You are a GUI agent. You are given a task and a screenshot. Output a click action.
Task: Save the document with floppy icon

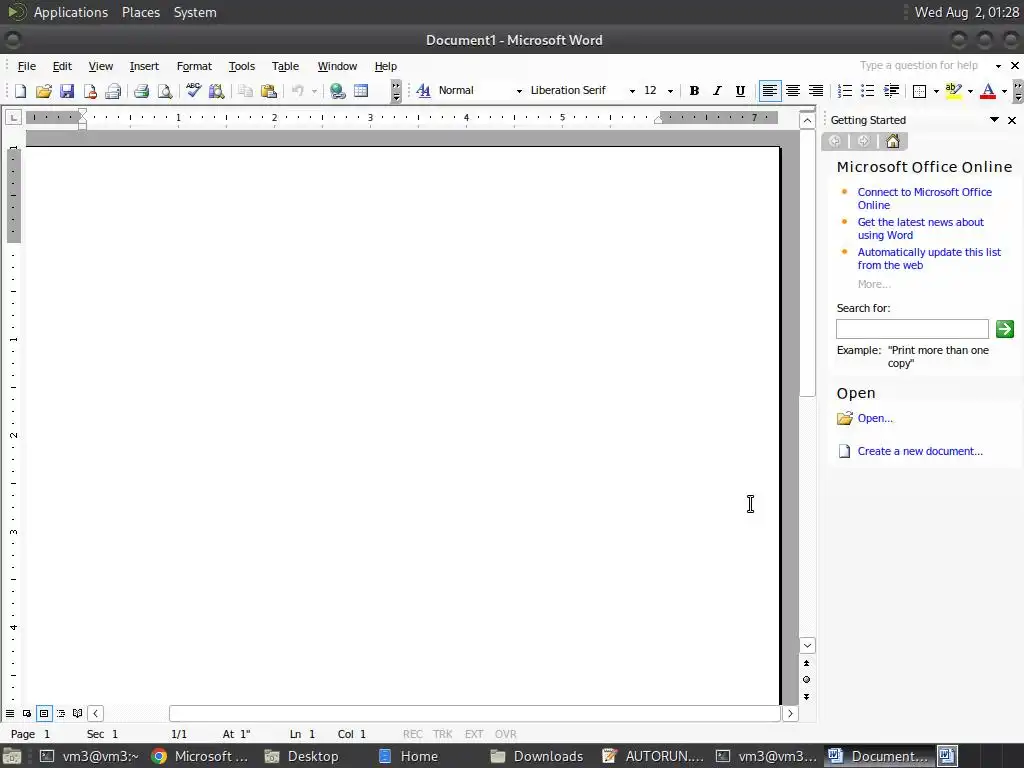coord(67,91)
